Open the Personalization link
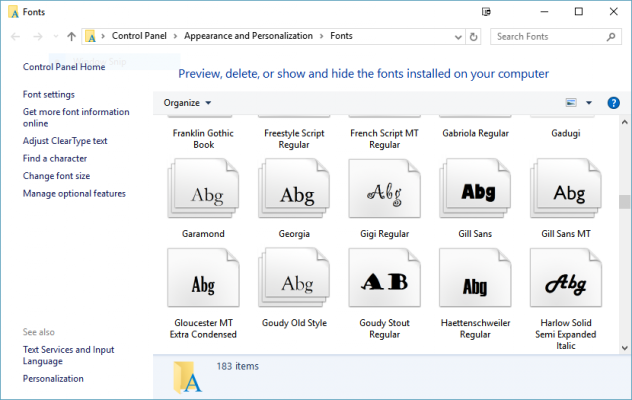This screenshot has height=400, width=632. click(x=53, y=379)
